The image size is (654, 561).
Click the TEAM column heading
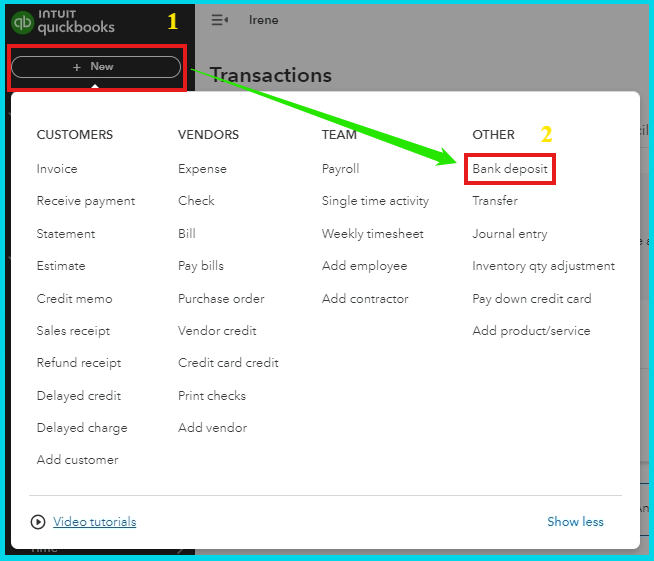click(x=339, y=135)
